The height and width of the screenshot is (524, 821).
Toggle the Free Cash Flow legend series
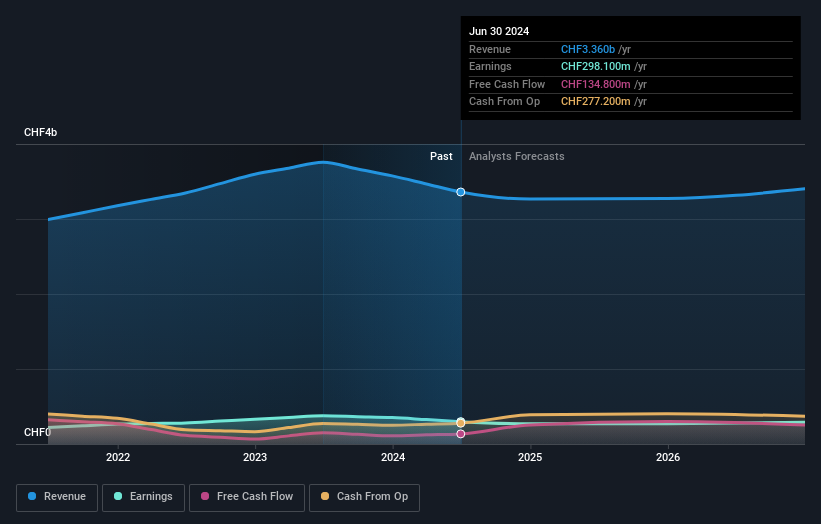pos(247,497)
